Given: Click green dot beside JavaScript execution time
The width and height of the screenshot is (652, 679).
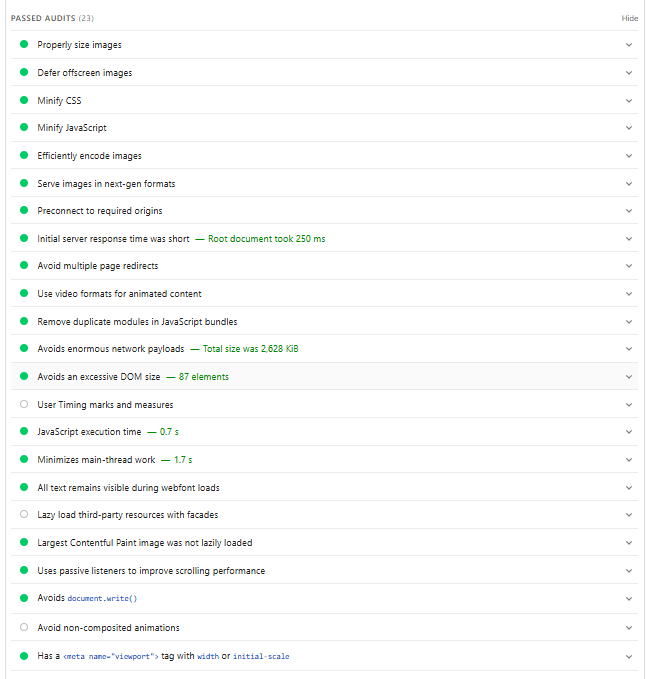Looking at the screenshot, I should point(24,432).
